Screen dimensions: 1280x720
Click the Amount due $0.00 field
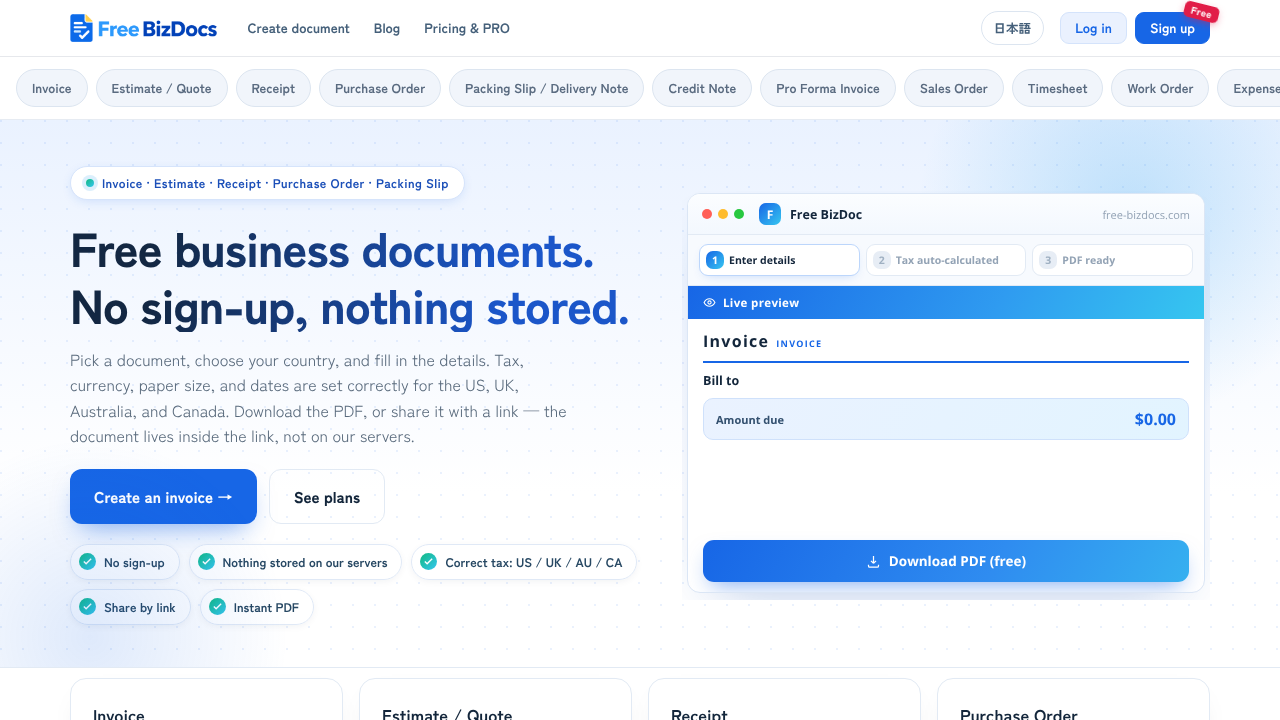[x=946, y=419]
